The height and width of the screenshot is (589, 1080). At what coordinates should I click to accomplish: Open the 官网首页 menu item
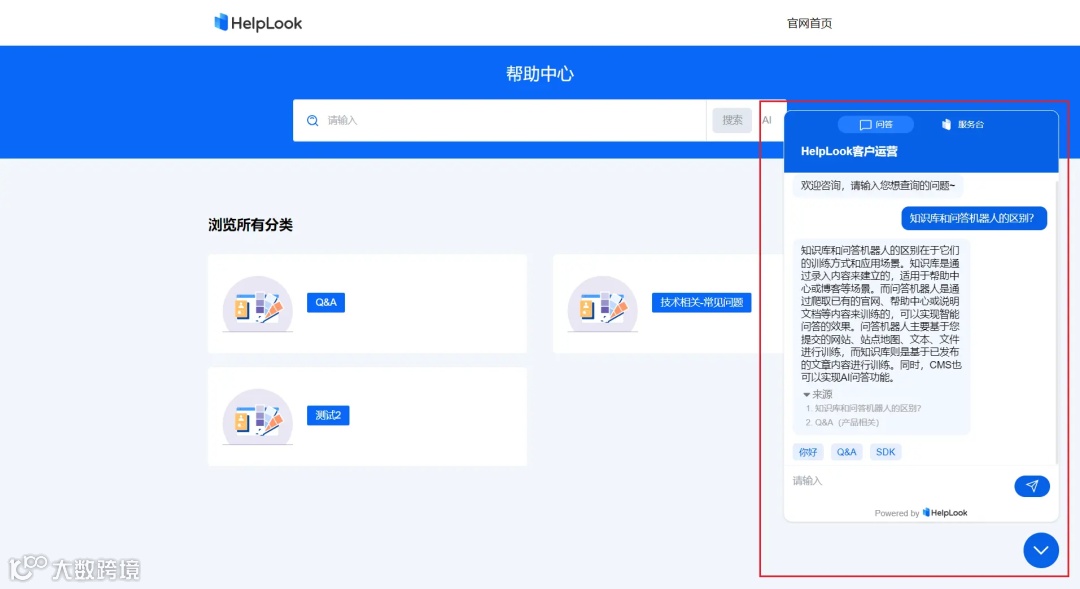[x=808, y=22]
